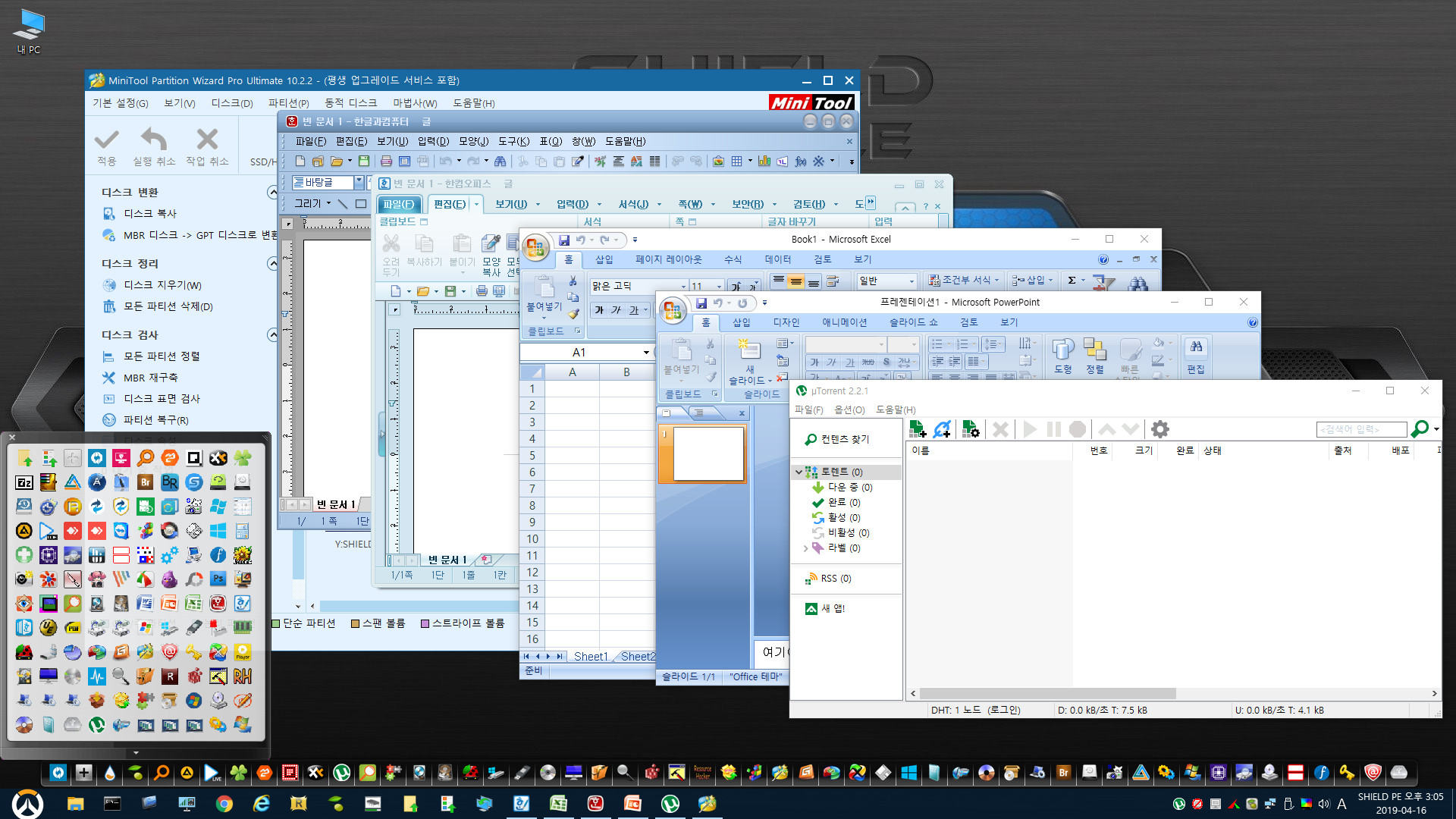The height and width of the screenshot is (819, 1456).
Task: Click 디스크 복사 link in MiniTool sidebar
Action: [150, 214]
